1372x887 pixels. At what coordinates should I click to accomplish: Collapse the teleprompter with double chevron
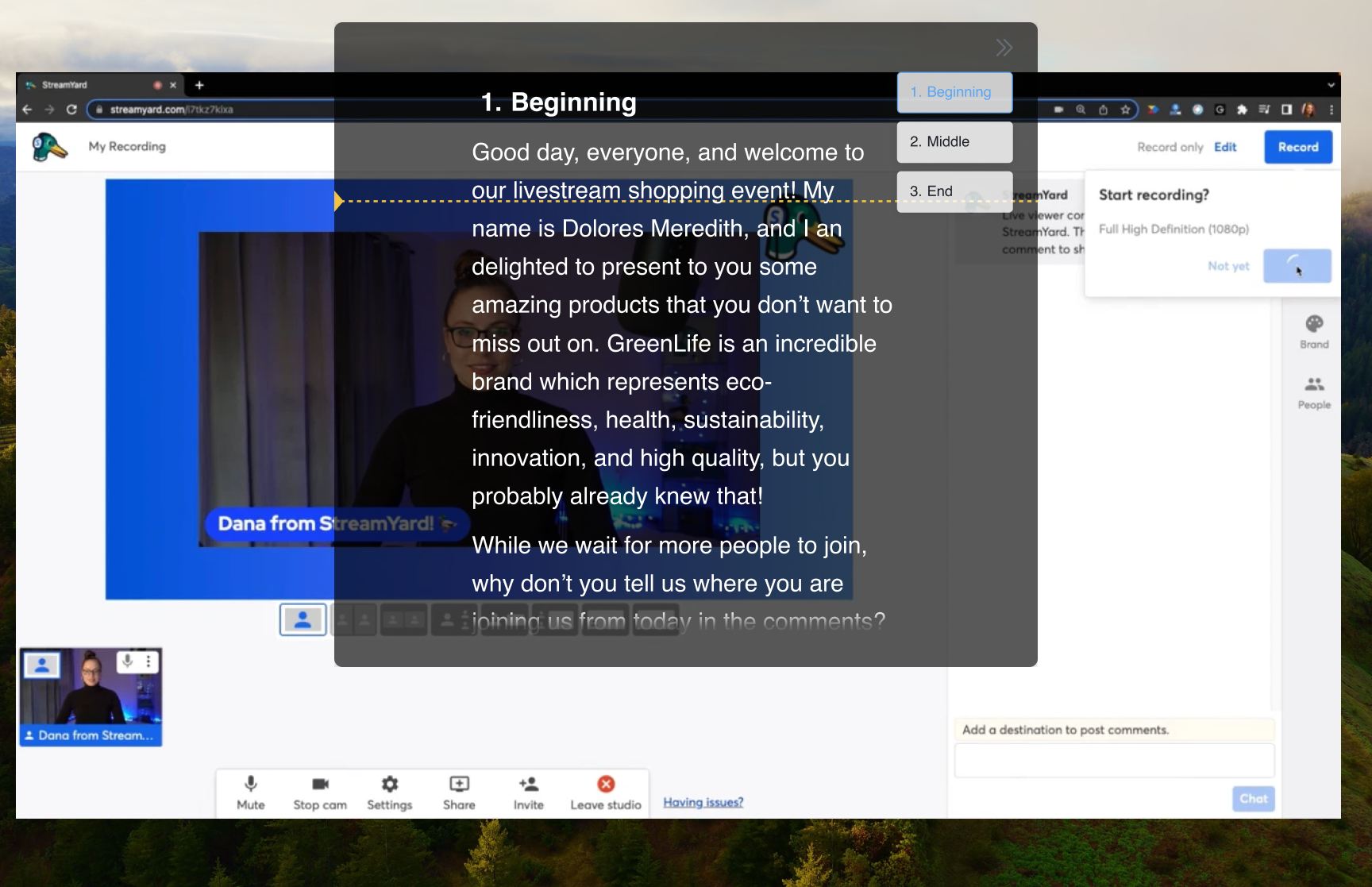point(1004,48)
